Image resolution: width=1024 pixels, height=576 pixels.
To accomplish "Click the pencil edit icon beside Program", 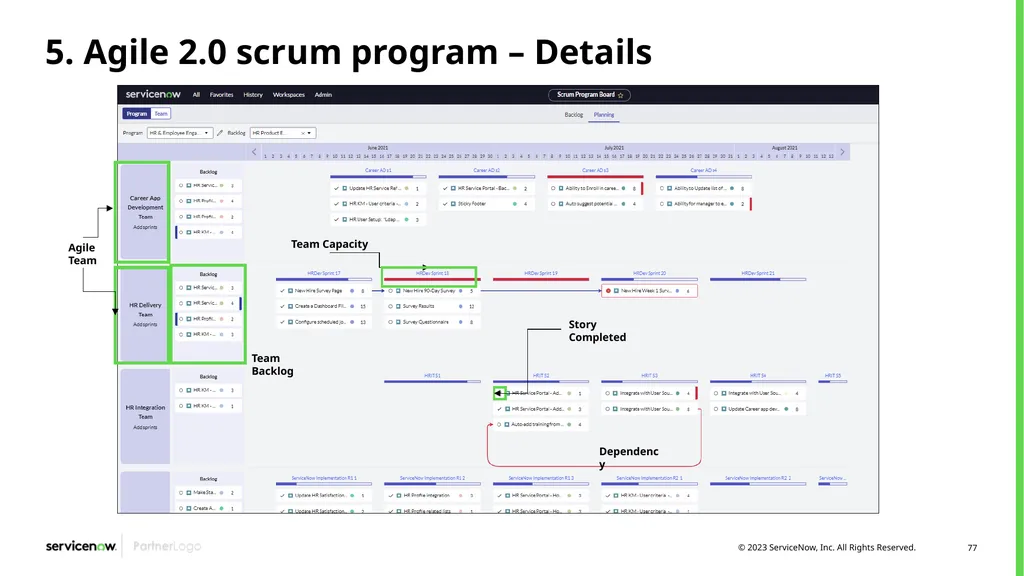I will pos(220,133).
